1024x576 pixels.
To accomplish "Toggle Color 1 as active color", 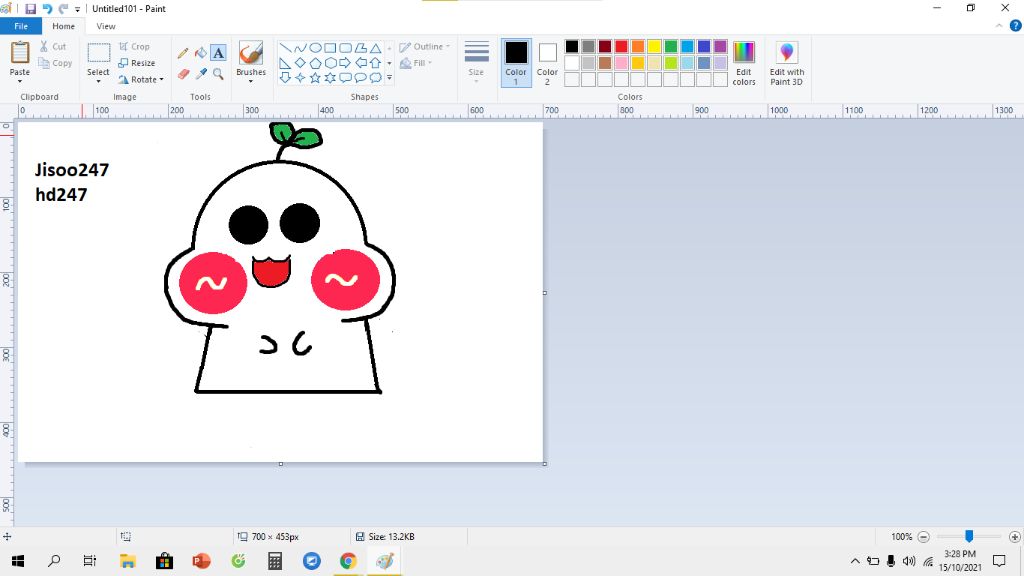I will point(516,62).
